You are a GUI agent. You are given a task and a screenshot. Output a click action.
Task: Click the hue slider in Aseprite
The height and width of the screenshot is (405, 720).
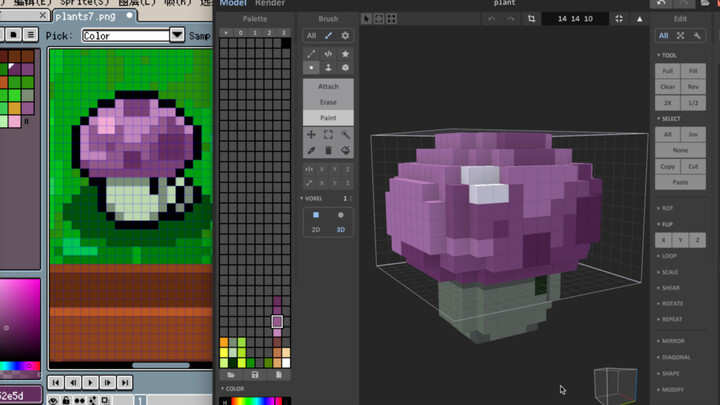[x=20, y=366]
